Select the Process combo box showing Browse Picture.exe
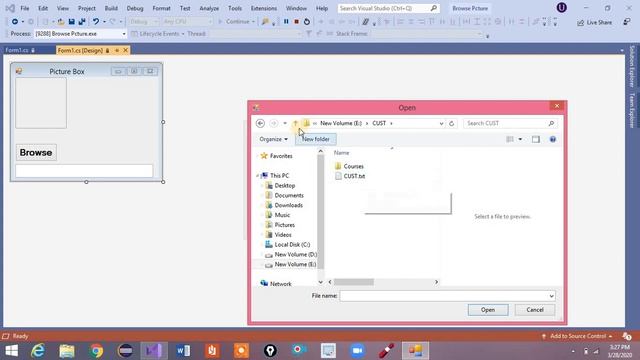640x360 pixels. (80, 34)
